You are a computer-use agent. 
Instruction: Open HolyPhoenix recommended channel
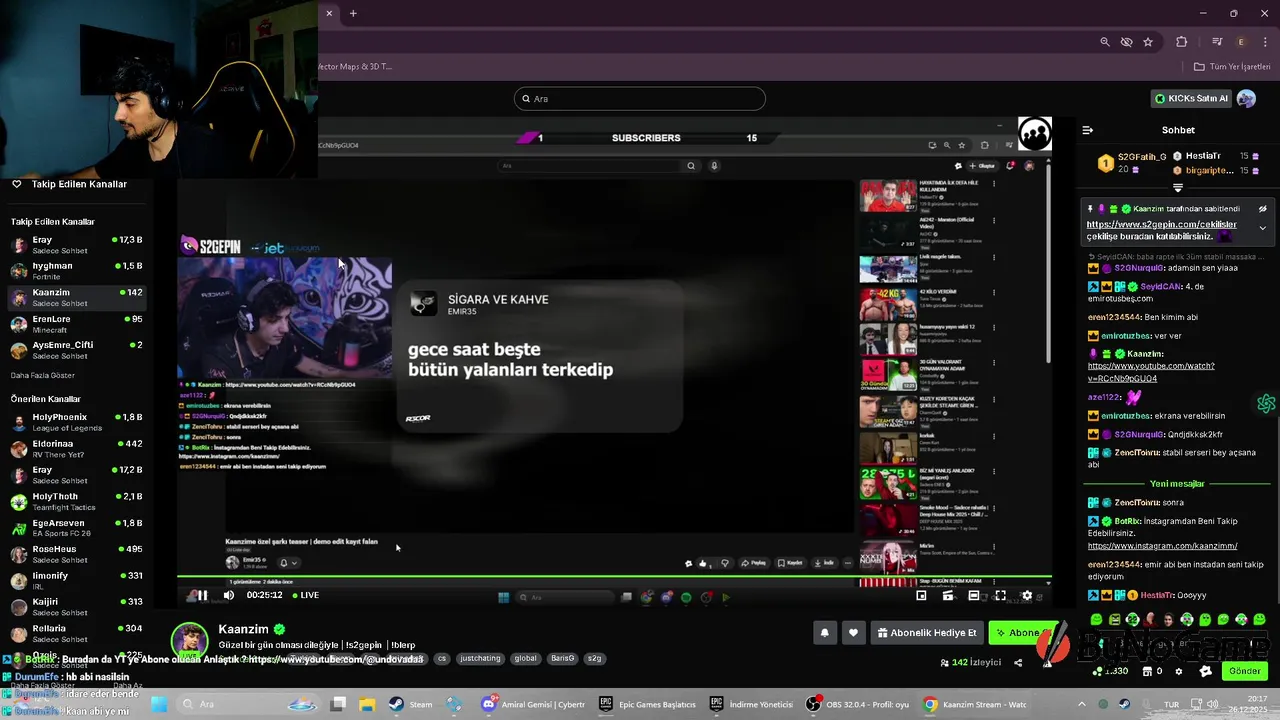(78, 422)
